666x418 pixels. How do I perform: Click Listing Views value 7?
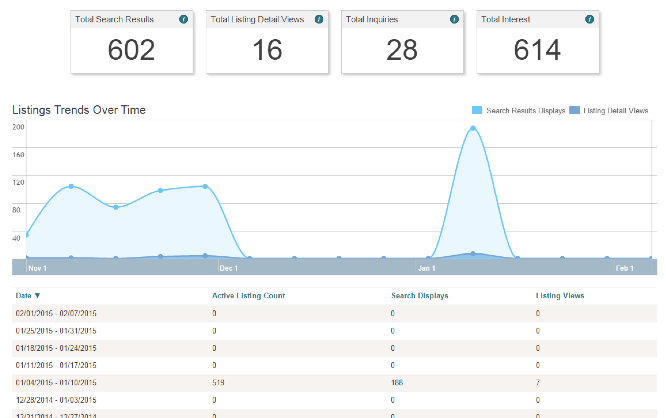[x=538, y=383]
